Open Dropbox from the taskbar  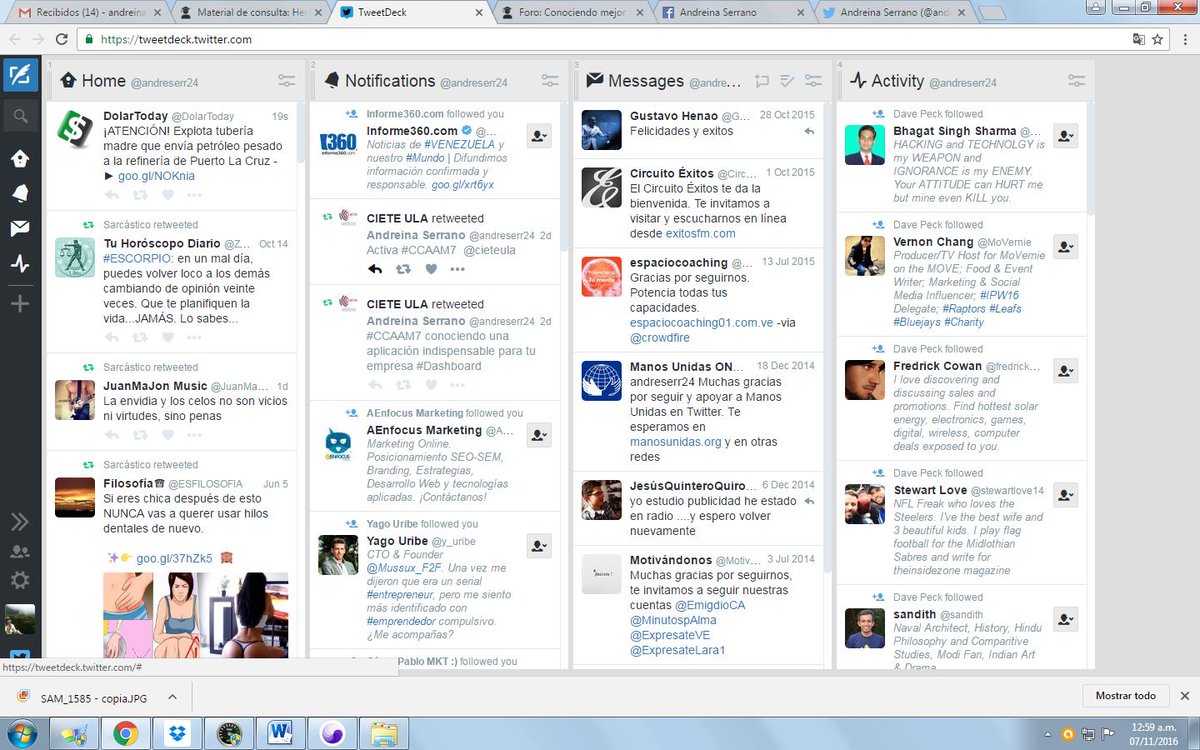177,734
